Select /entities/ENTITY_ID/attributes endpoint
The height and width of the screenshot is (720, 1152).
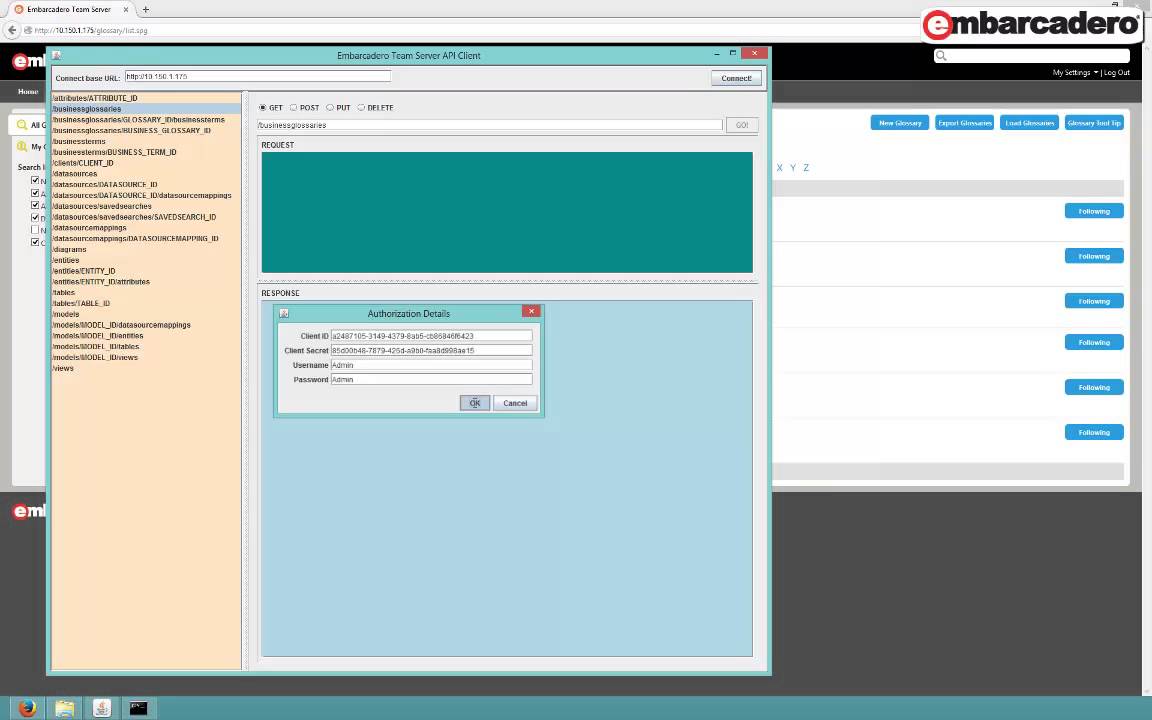click(101, 281)
